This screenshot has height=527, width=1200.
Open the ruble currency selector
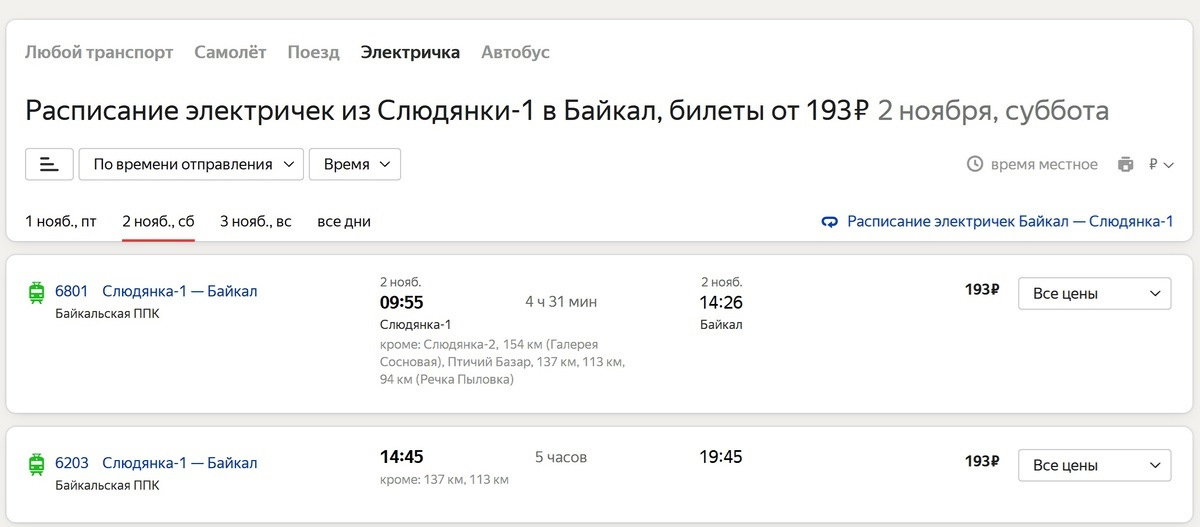click(1161, 164)
